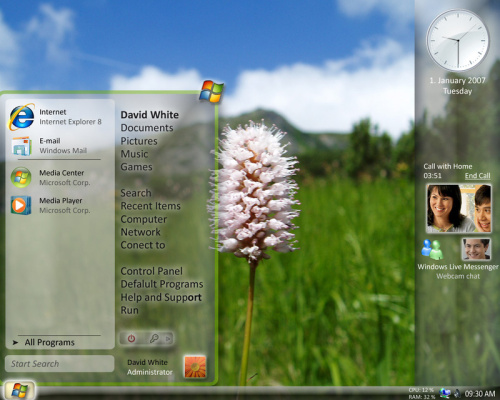The width and height of the screenshot is (500, 400).
Task: Click the user account flower picture
Action: [x=195, y=367]
